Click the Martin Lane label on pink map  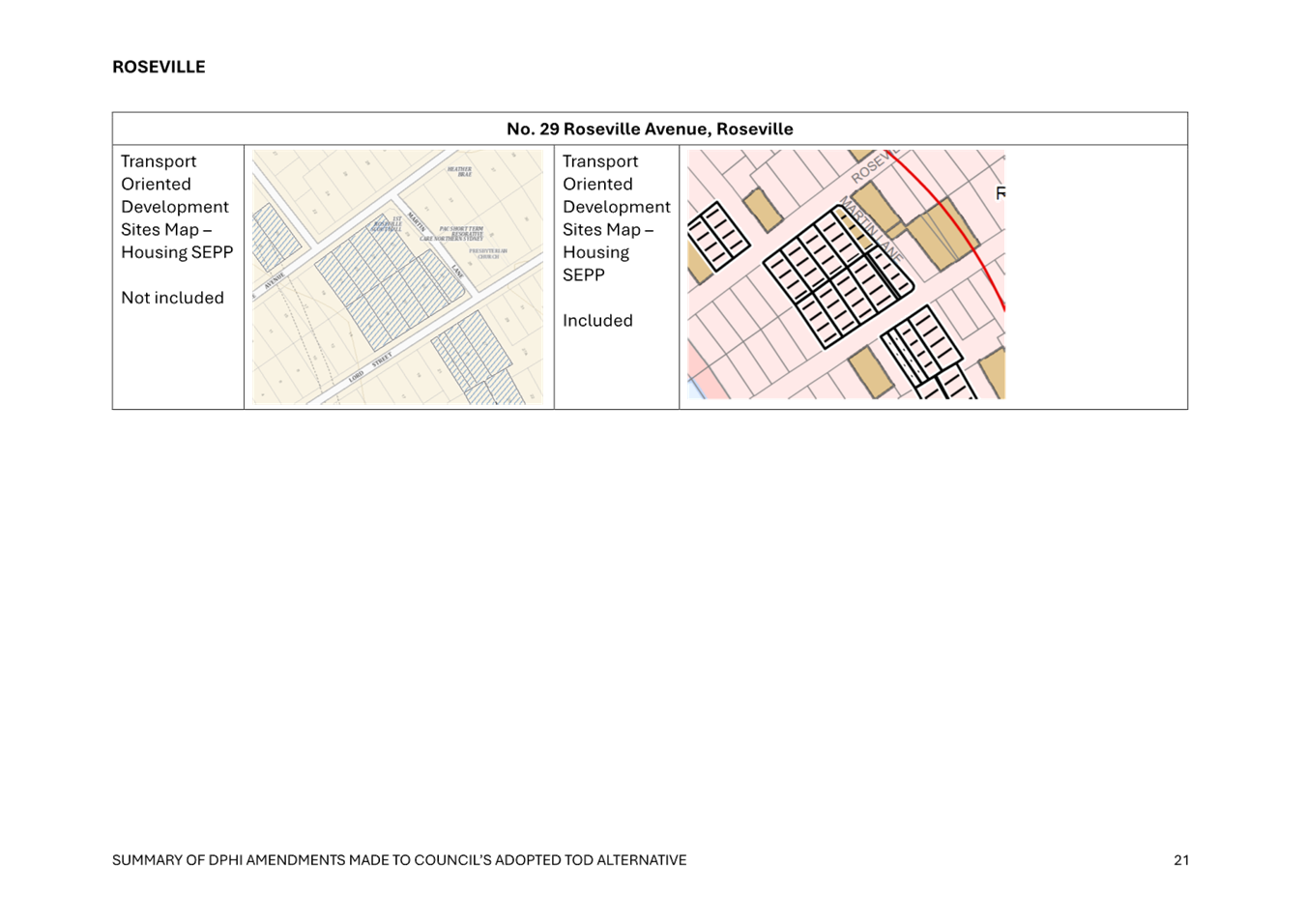[x=872, y=230]
